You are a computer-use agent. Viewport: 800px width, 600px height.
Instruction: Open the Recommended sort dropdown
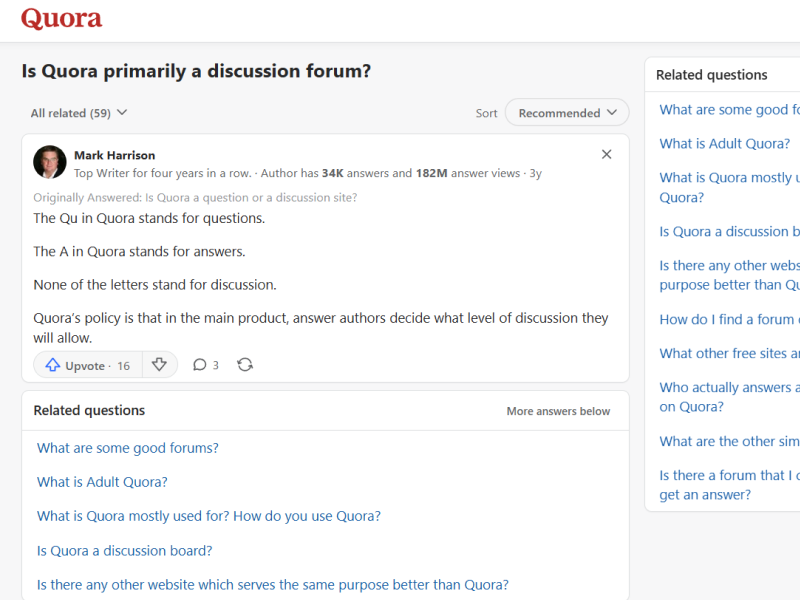point(567,113)
